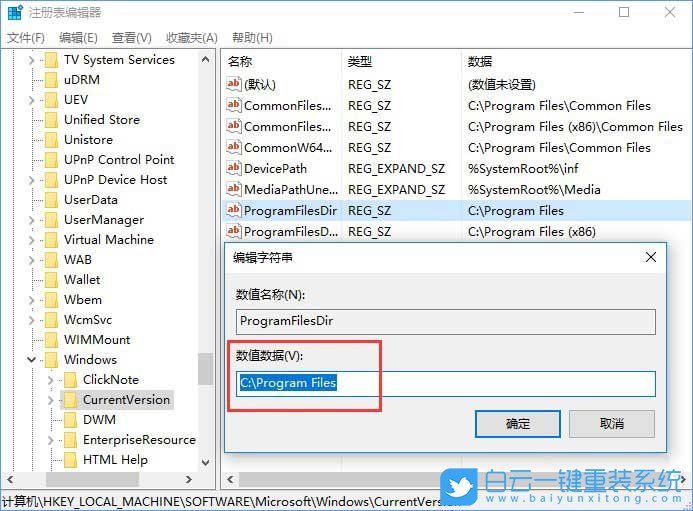Click the 数值名称 field showing ProgramFilesDir
The width and height of the screenshot is (693, 511).
pyautogui.click(x=446, y=321)
